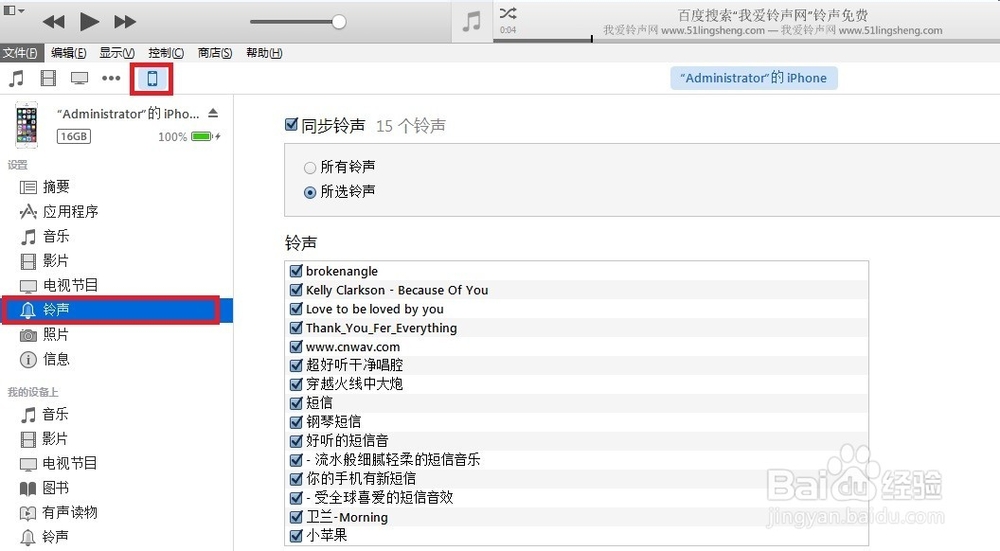Switch to the music library icon
This screenshot has height=551, width=1000.
(x=17, y=78)
